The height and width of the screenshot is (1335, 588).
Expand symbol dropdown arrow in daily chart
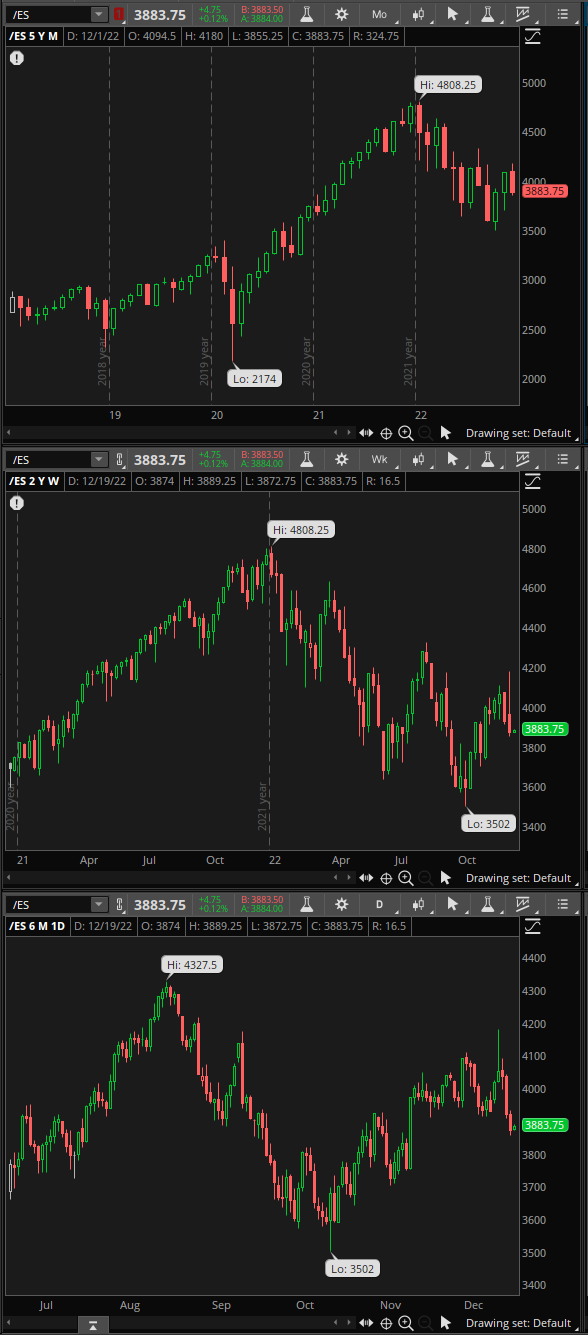98,904
